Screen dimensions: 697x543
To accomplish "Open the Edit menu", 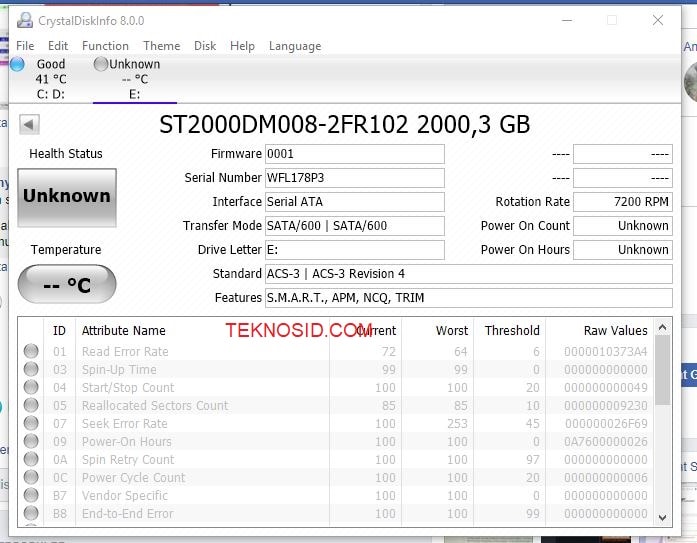I will point(58,46).
